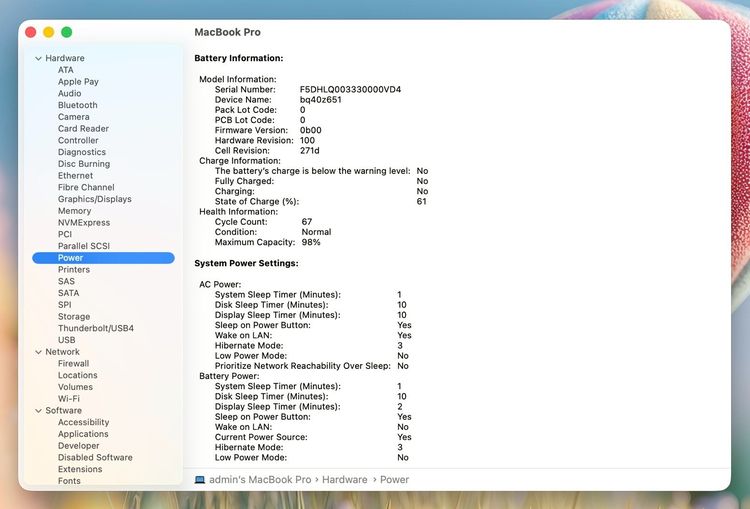Collapse the Software section chevron
This screenshot has height=509, width=750.
point(38,411)
